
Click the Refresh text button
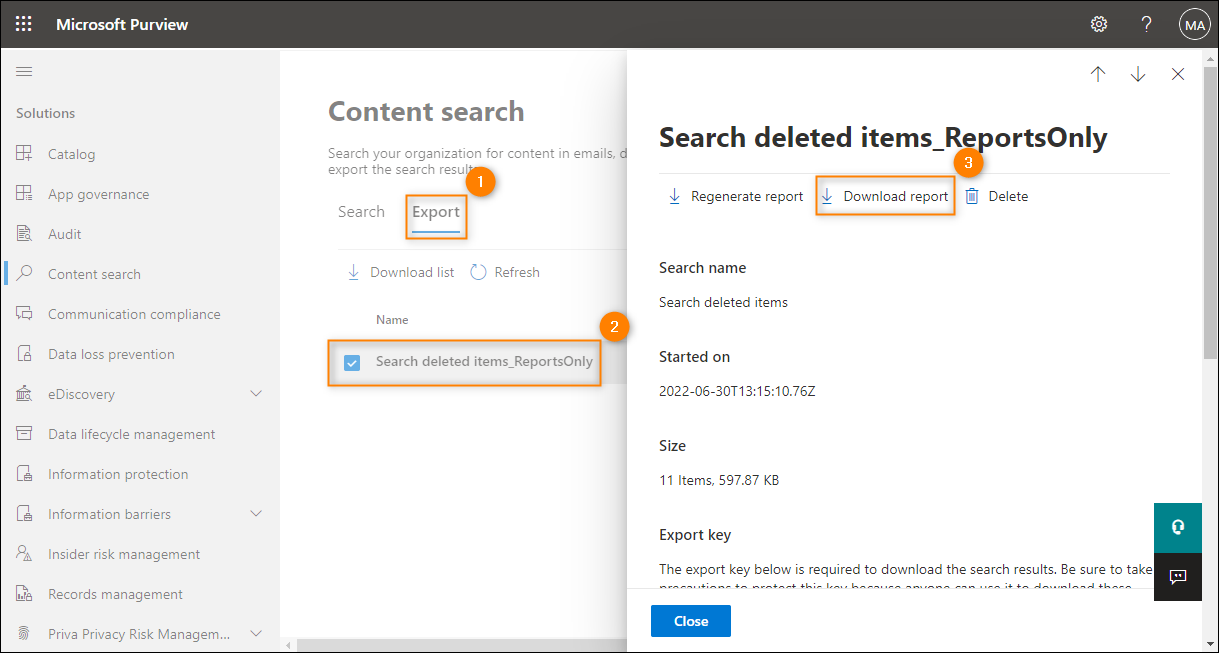pyautogui.click(x=517, y=272)
